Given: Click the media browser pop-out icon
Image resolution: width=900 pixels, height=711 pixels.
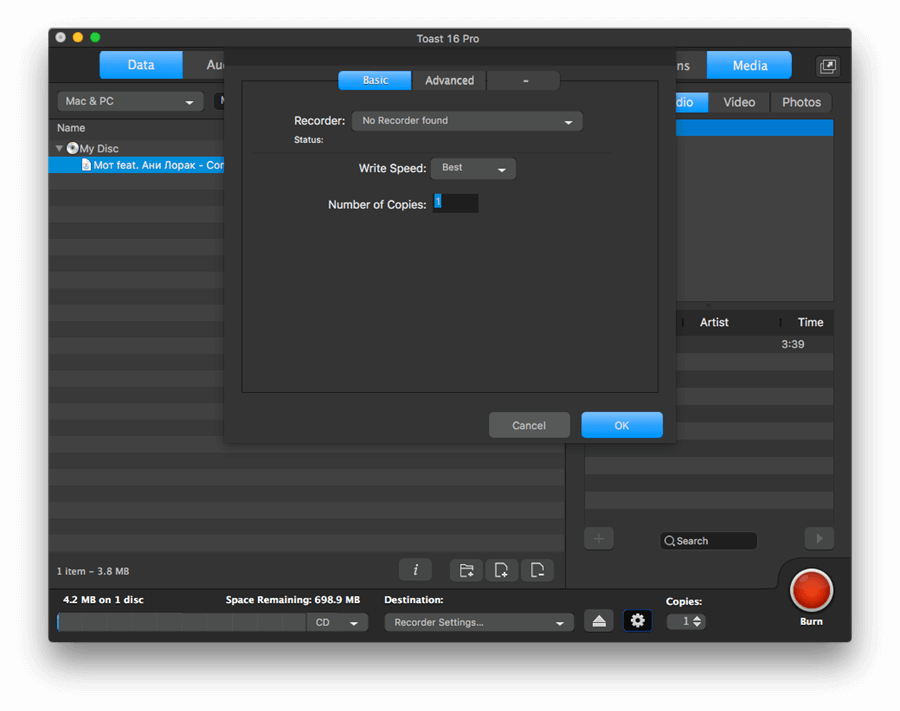Looking at the screenshot, I should pos(827,66).
